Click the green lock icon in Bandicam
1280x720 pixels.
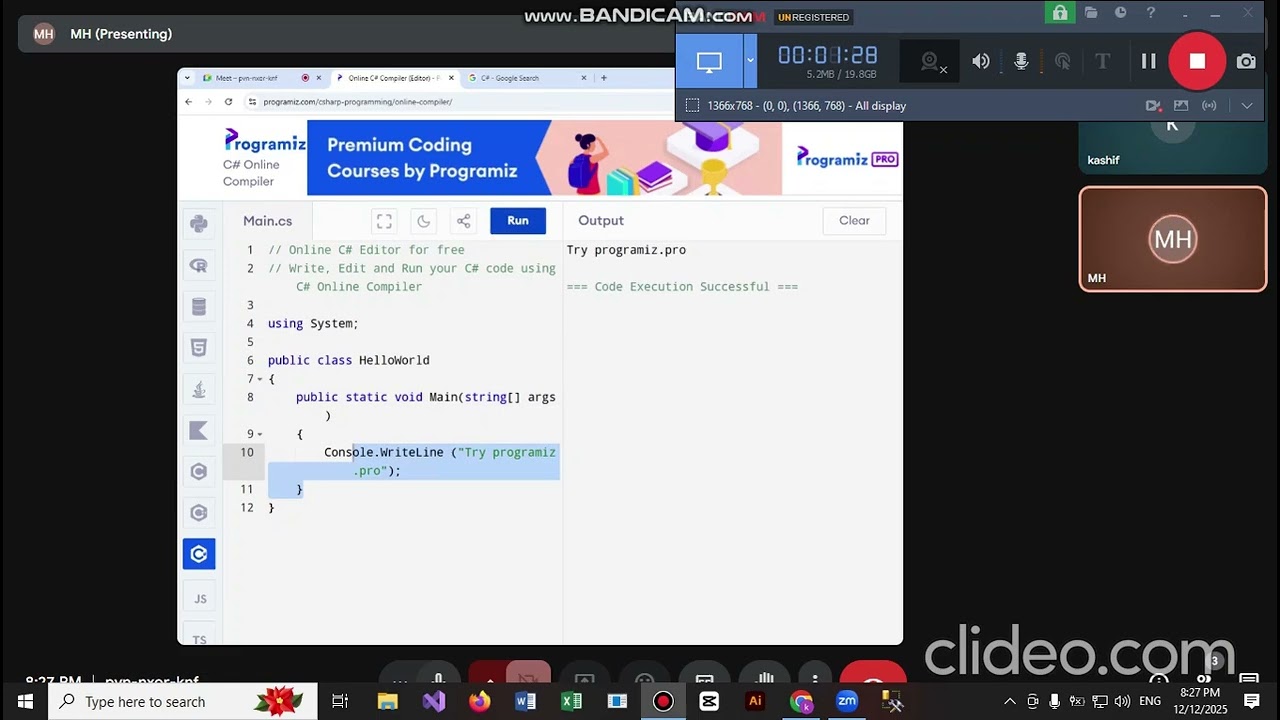1059,13
